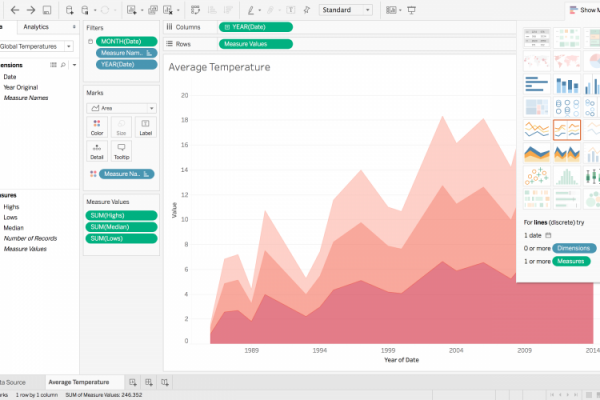
Task: Click the Detail marks button
Action: pyautogui.click(x=97, y=151)
